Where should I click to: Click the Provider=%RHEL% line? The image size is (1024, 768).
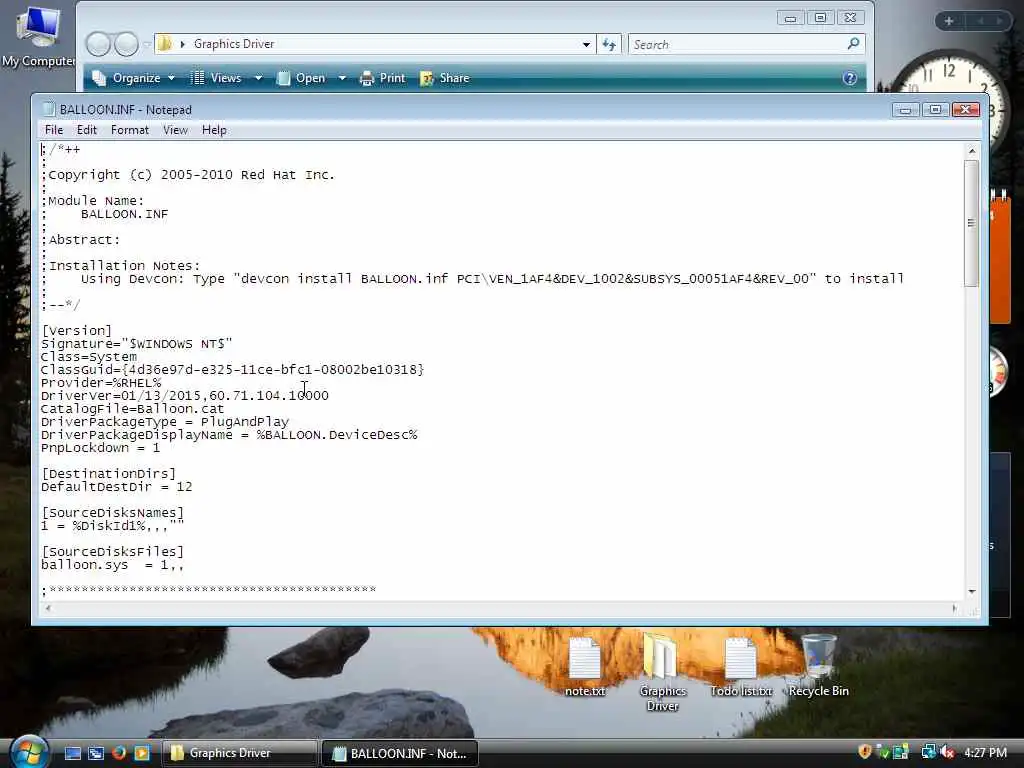(x=101, y=383)
